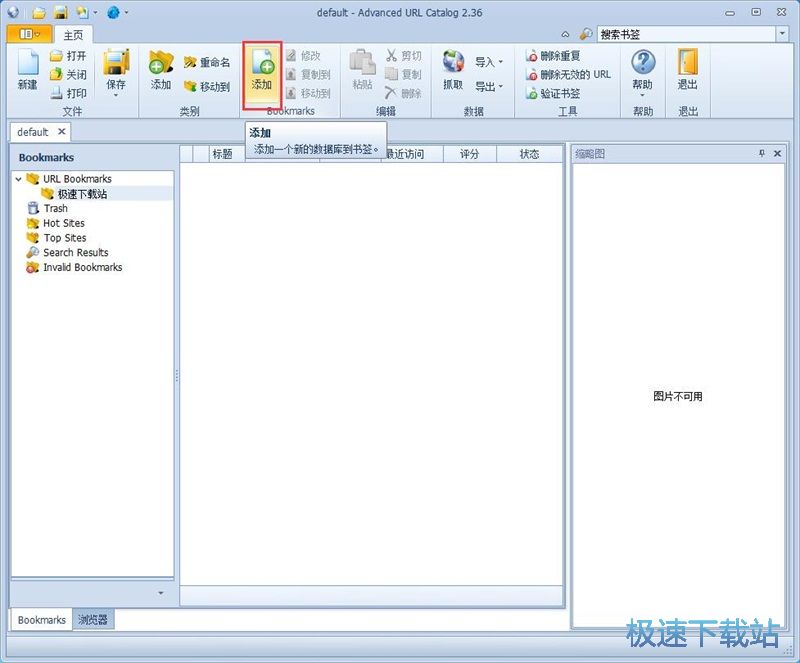Open the navigation pane options arrow
This screenshot has width=800, height=663.
[x=161, y=593]
